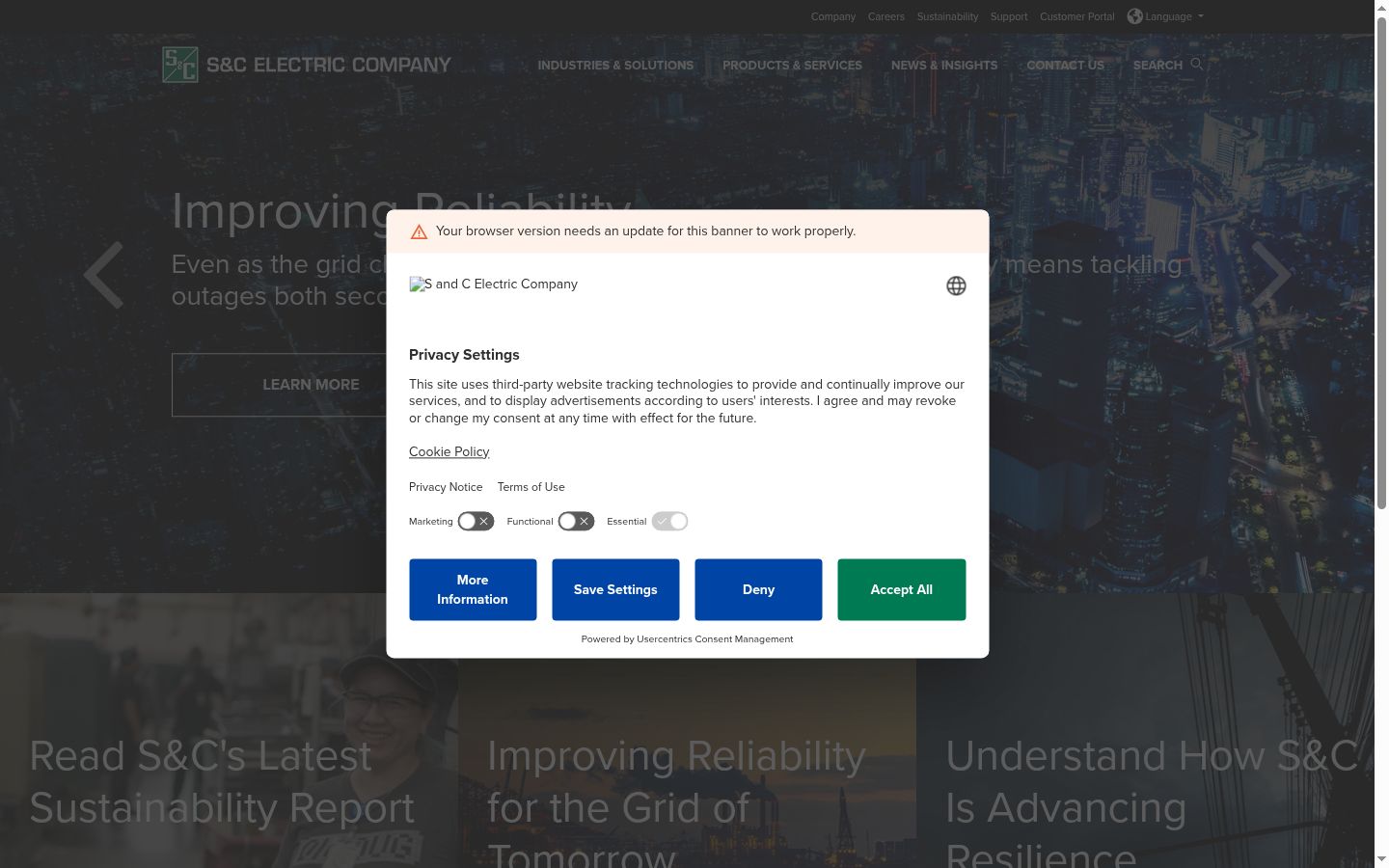1389x868 pixels.
Task: Click the Save Settings button
Action: (615, 589)
